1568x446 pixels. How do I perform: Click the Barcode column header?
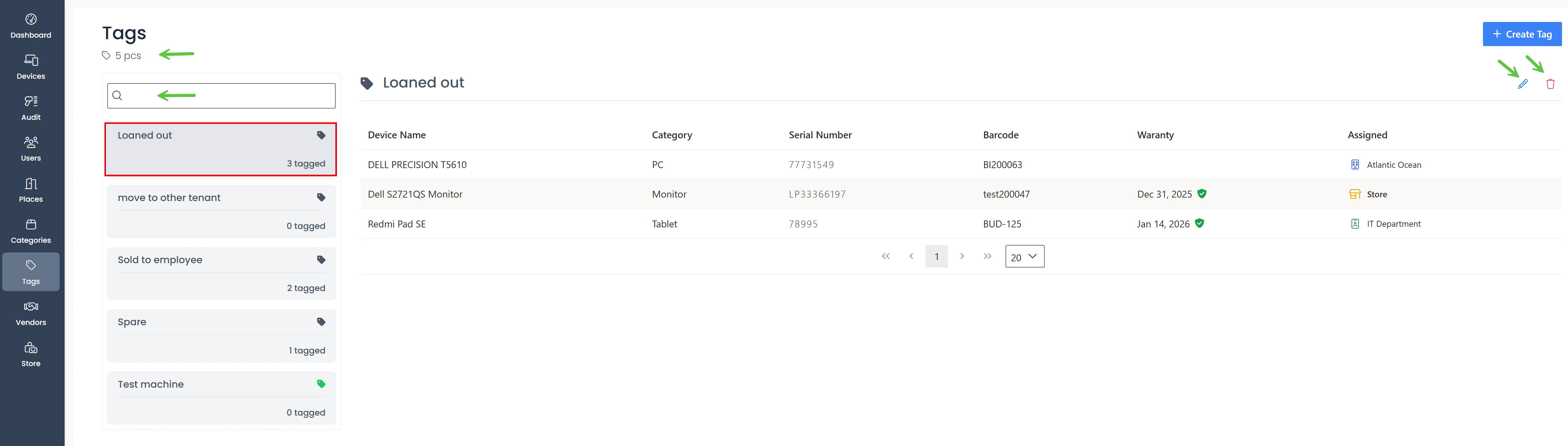click(1001, 135)
